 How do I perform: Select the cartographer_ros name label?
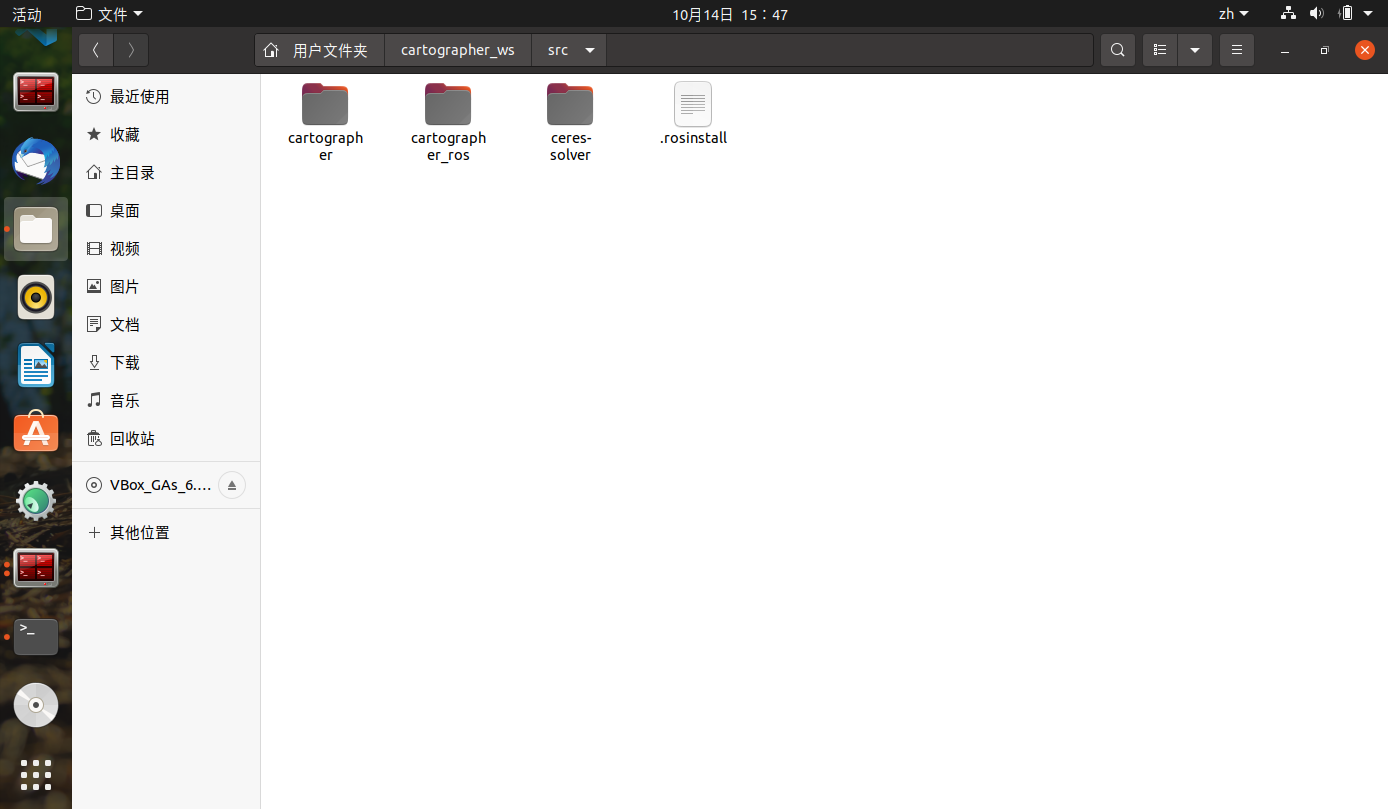pyautogui.click(x=448, y=146)
